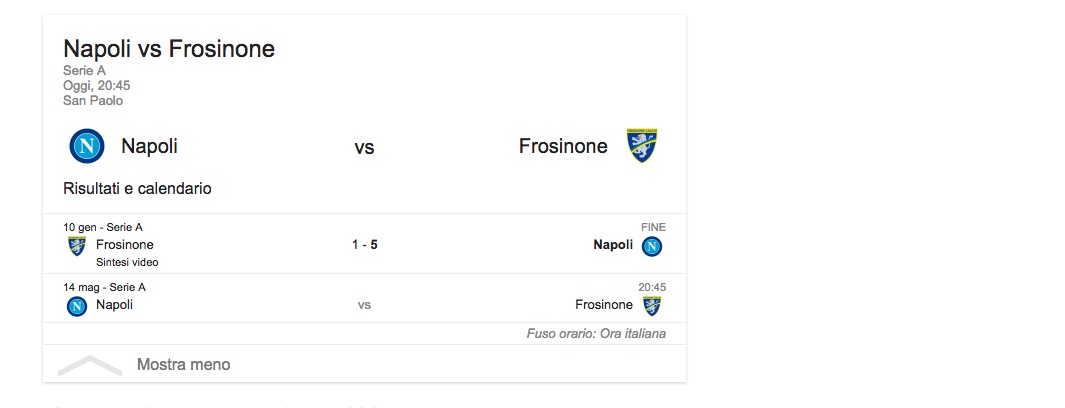
Task: Click the "San Paolo" stadium text
Action: [93, 100]
